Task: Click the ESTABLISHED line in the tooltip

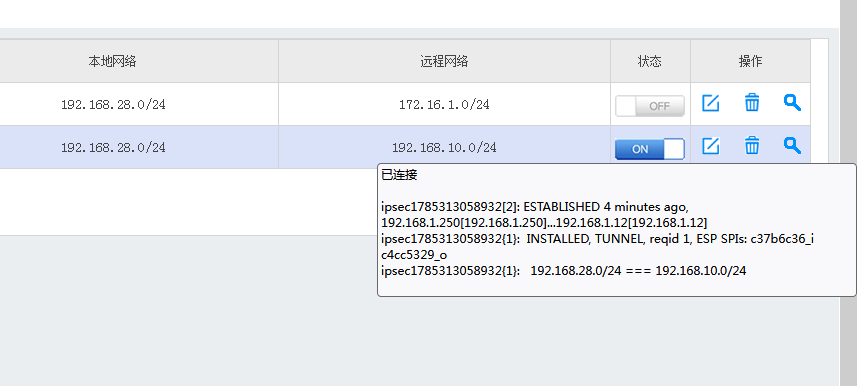Action: coord(544,215)
